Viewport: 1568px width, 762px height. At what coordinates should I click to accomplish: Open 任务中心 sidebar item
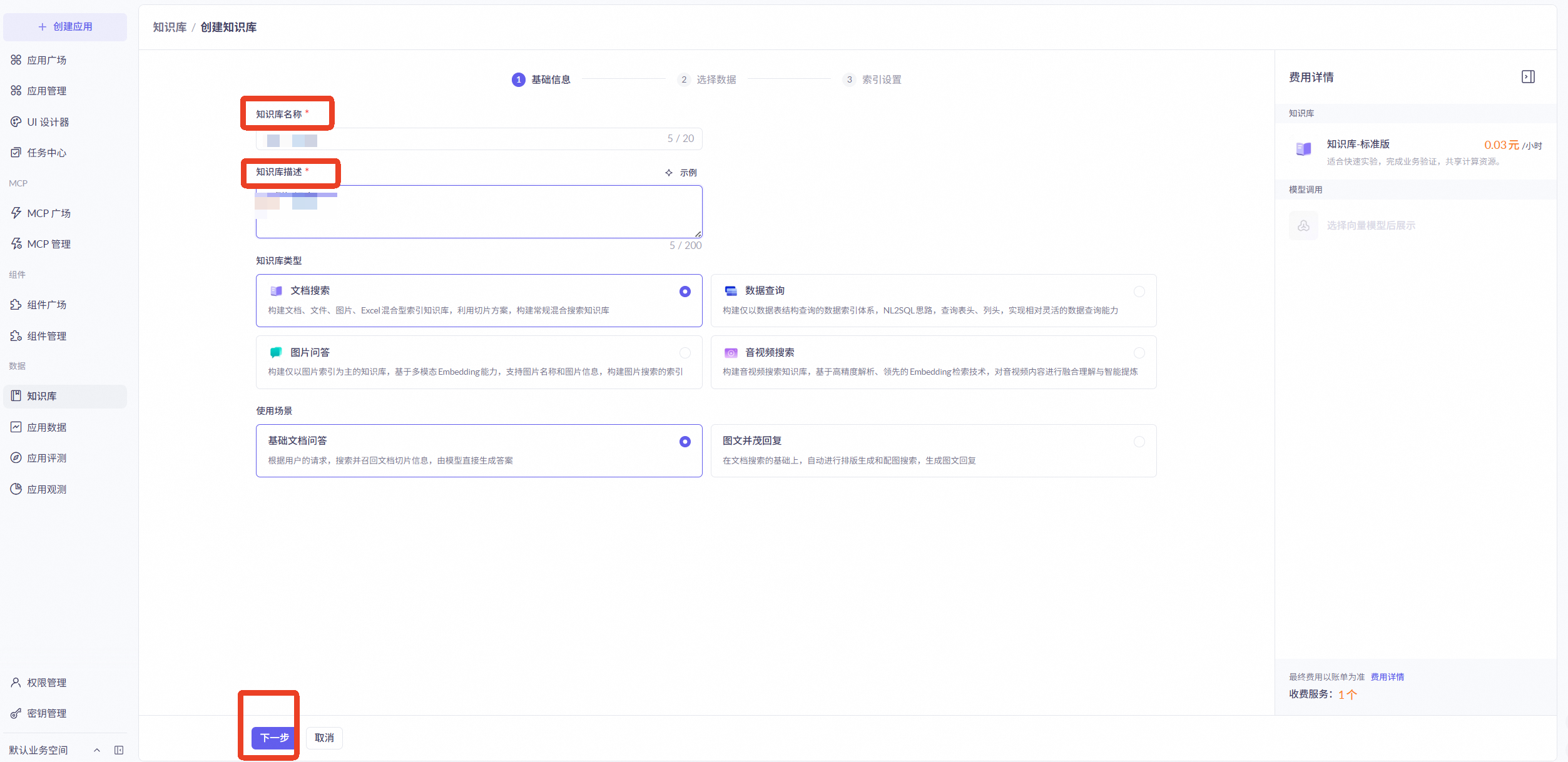(46, 153)
